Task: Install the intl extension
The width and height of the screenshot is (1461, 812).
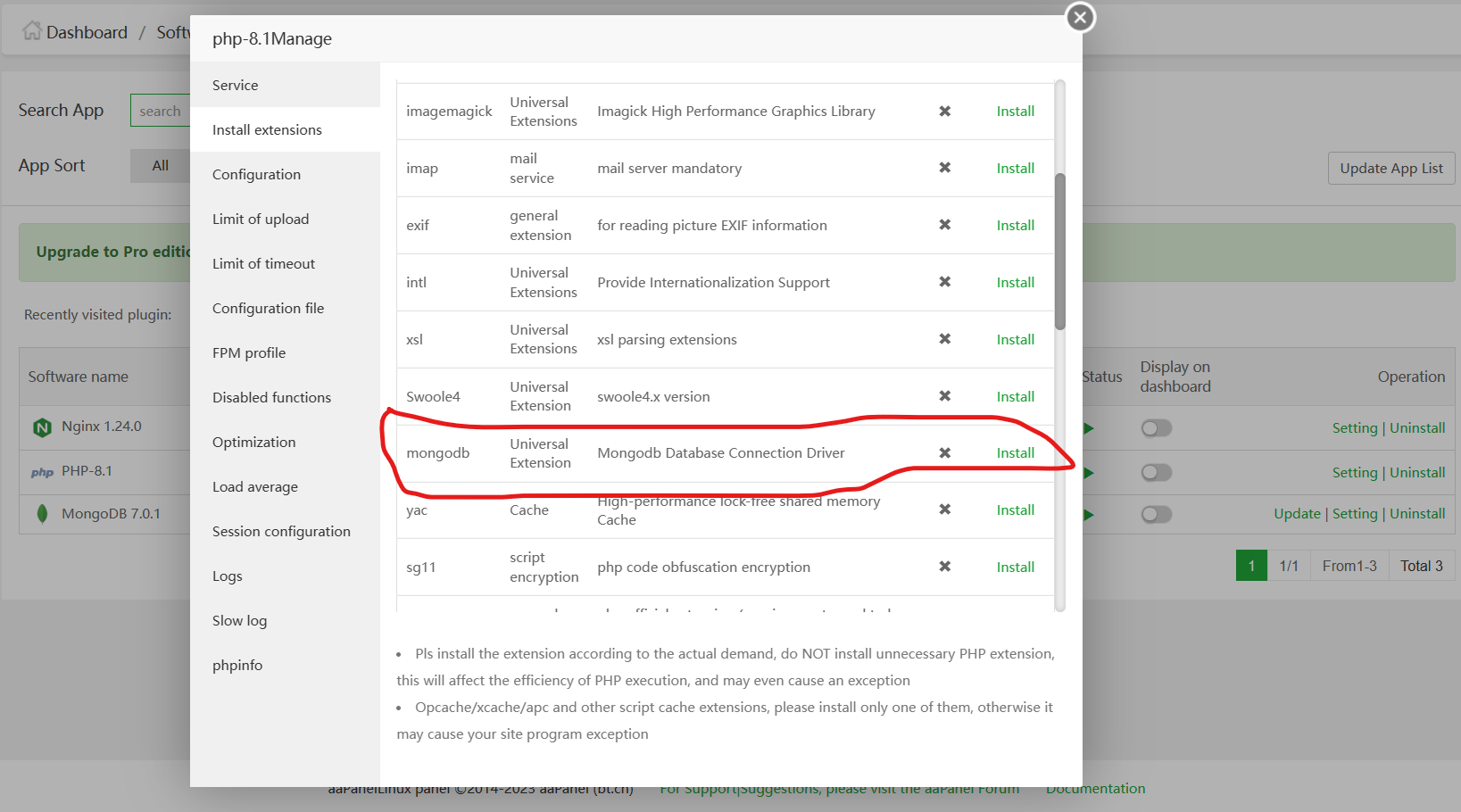Action: (1016, 282)
